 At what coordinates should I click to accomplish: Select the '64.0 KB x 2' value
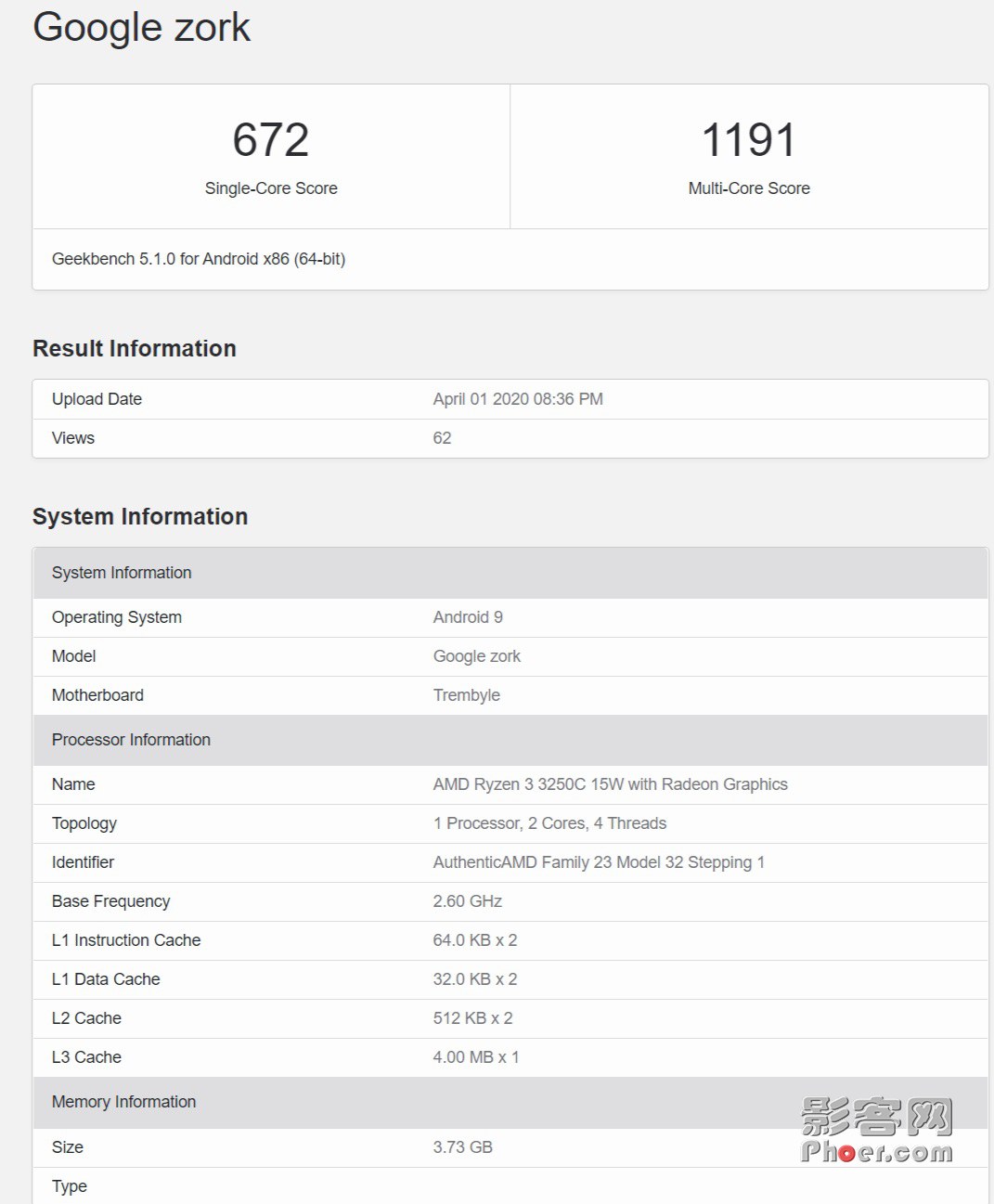(475, 940)
